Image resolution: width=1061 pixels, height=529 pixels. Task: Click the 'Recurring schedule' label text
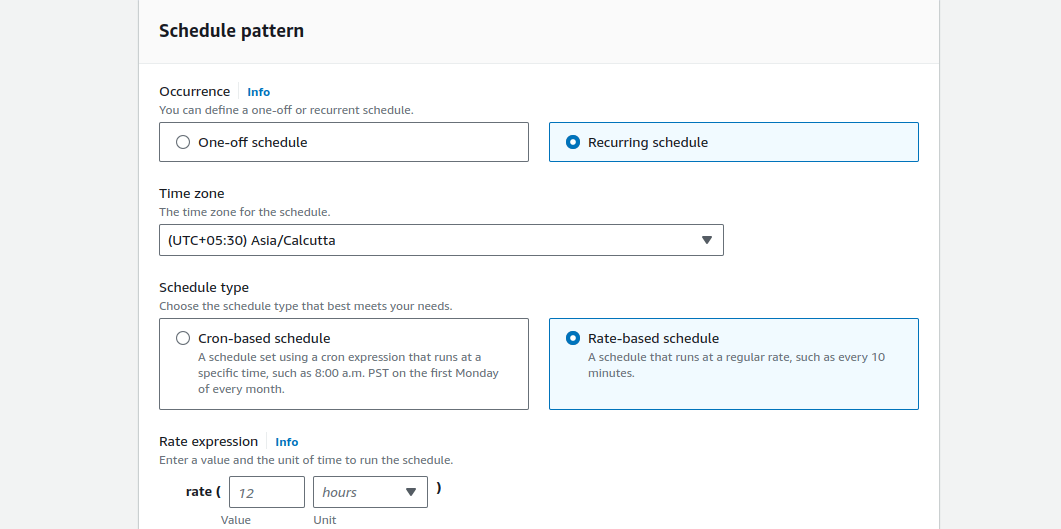pyautogui.click(x=648, y=142)
